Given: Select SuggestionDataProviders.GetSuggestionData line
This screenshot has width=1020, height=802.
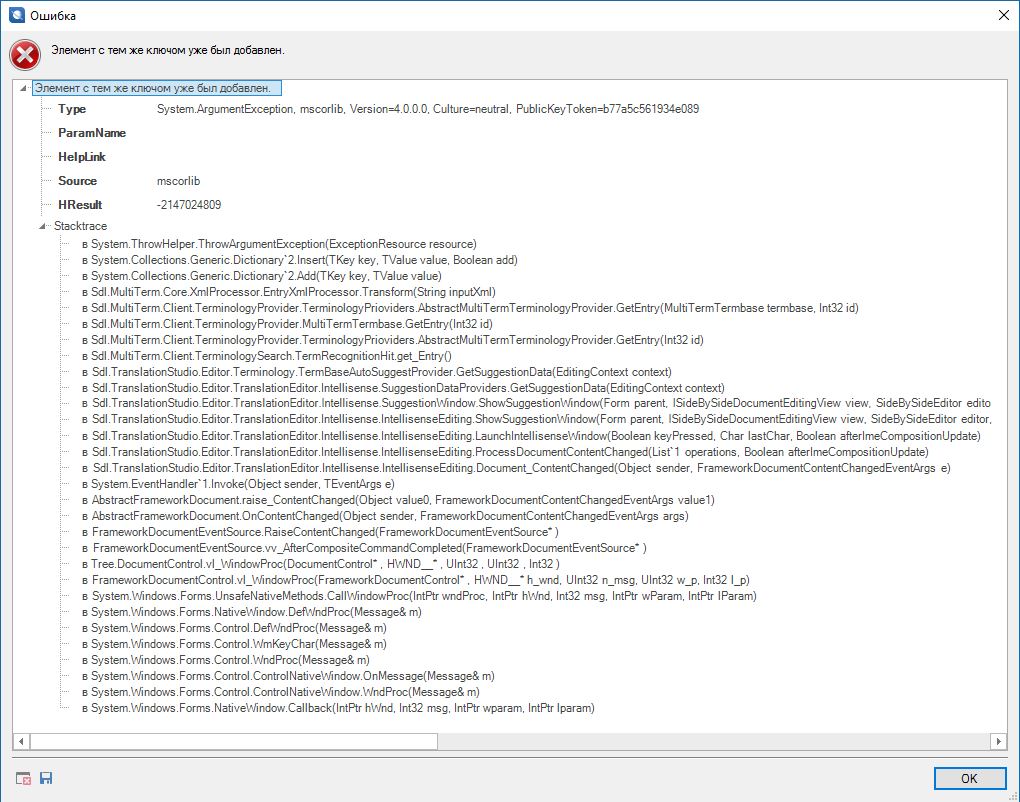Looking at the screenshot, I should [x=403, y=388].
